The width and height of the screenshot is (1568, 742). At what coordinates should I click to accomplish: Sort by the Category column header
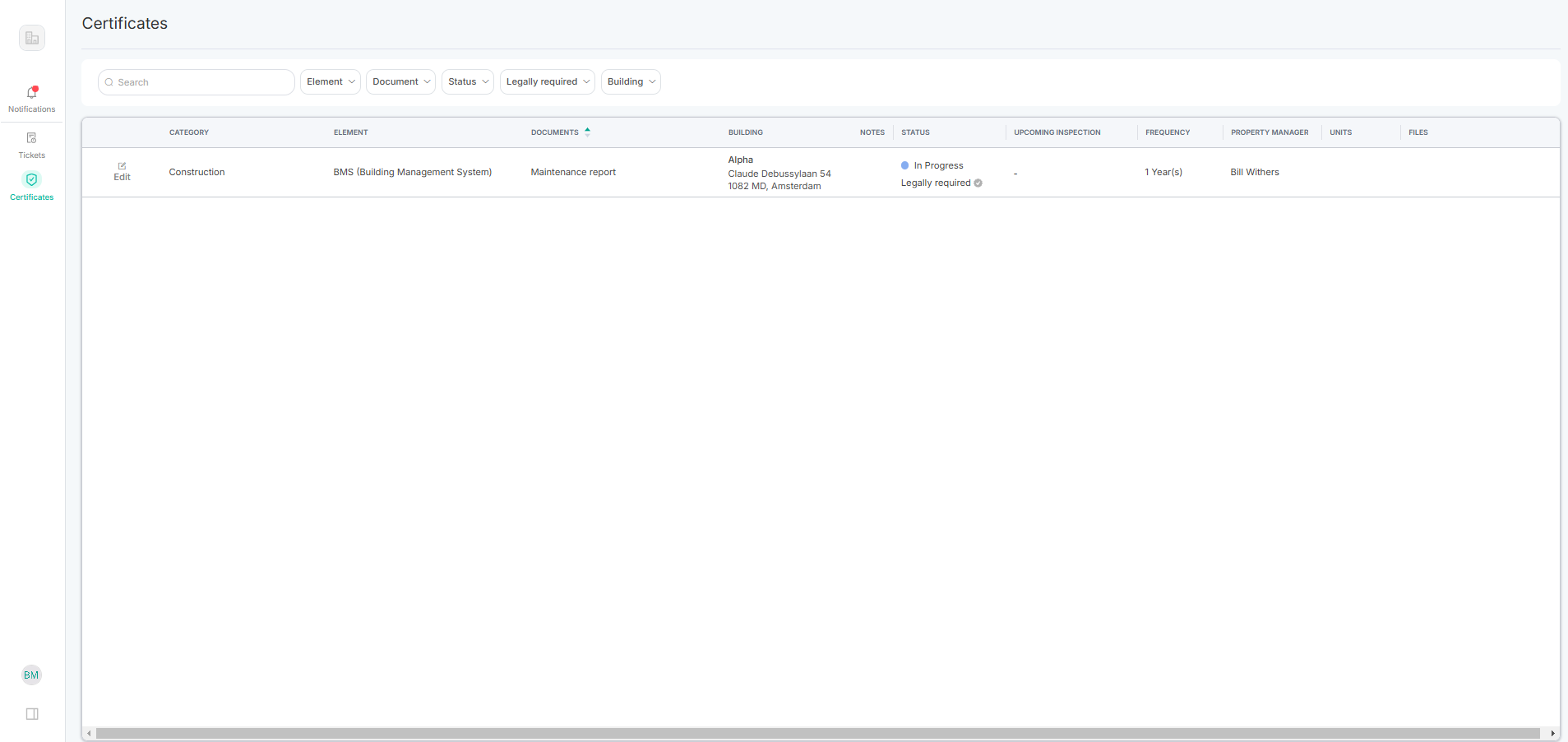(x=189, y=132)
